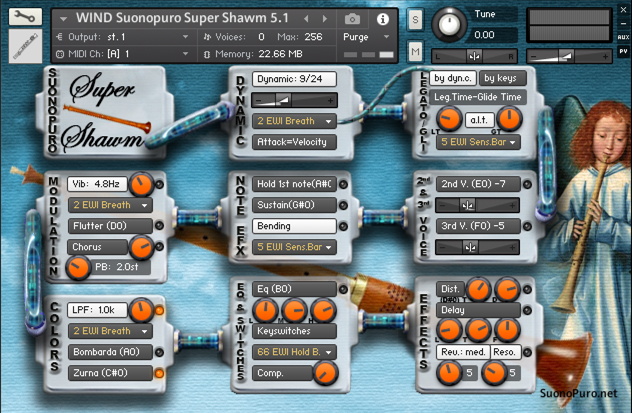The height and width of the screenshot is (413, 632).
Task: Open Modulation 2 EWI Breath dropdown
Action: click(110, 205)
